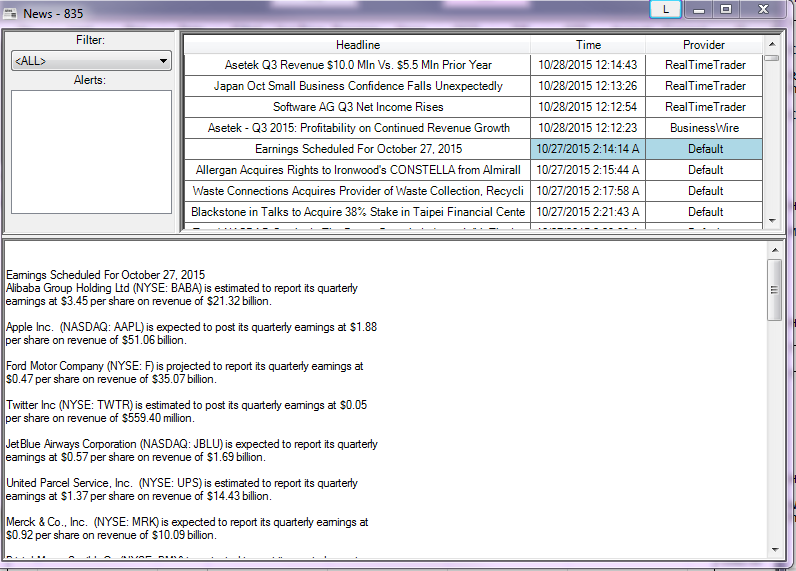
Task: Click highlighted time cell 10/27/2015 2:14:14 A
Action: pos(588,149)
